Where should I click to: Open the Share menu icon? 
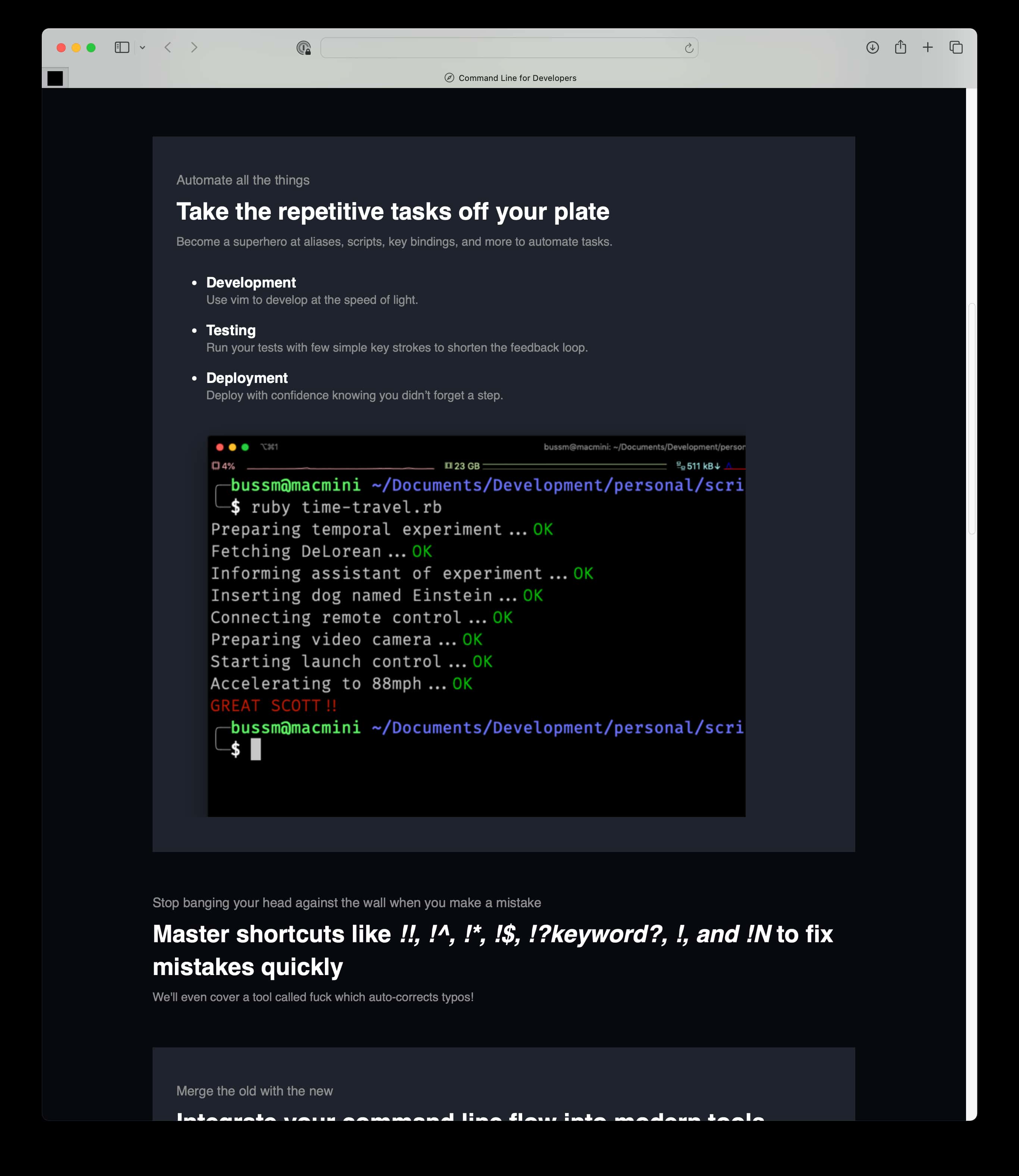[900, 48]
